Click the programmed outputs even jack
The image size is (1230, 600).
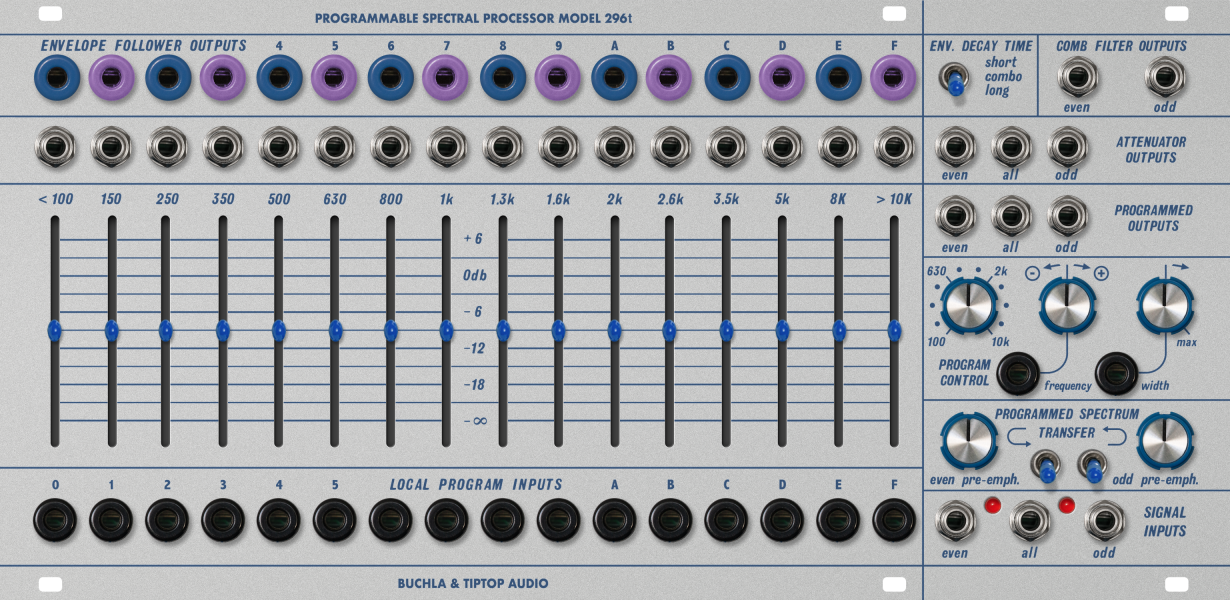click(x=955, y=217)
